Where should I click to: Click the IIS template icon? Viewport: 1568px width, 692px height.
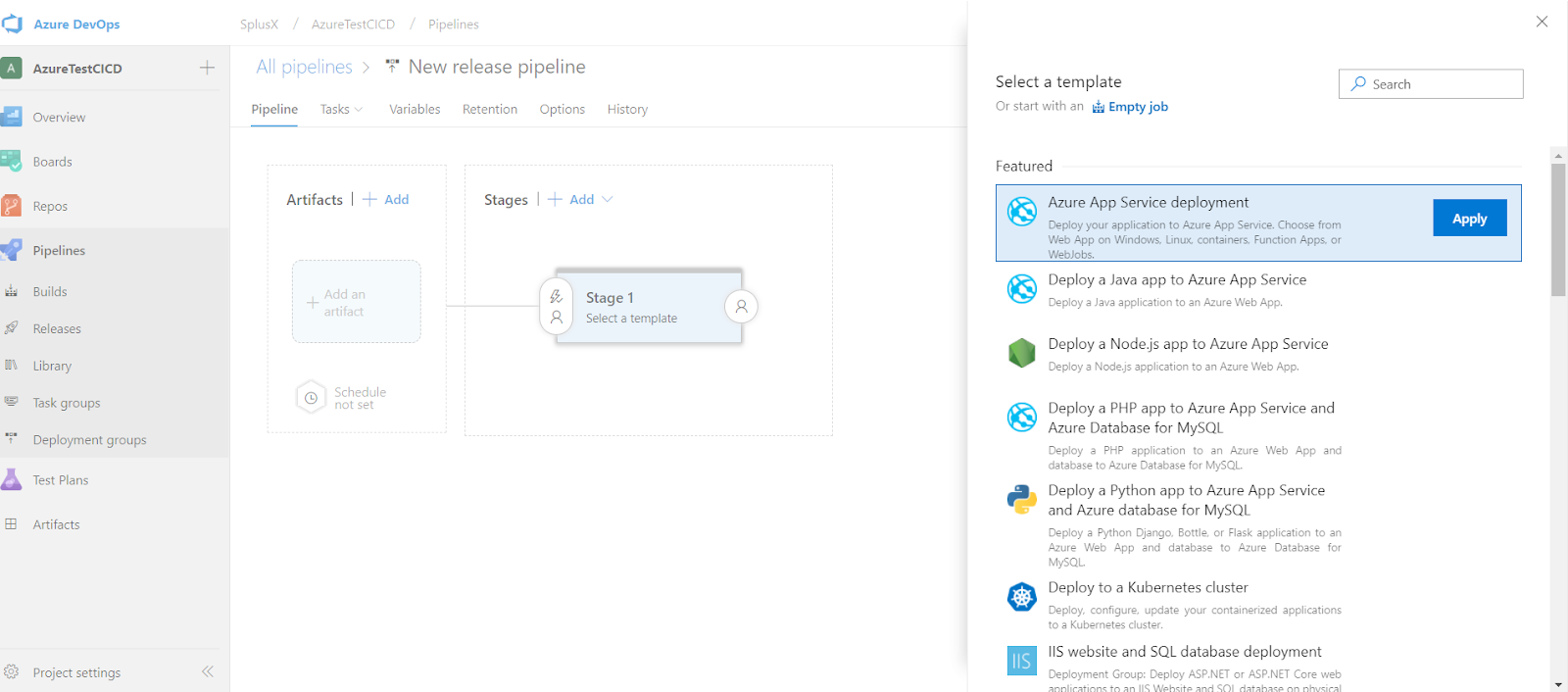1022,661
